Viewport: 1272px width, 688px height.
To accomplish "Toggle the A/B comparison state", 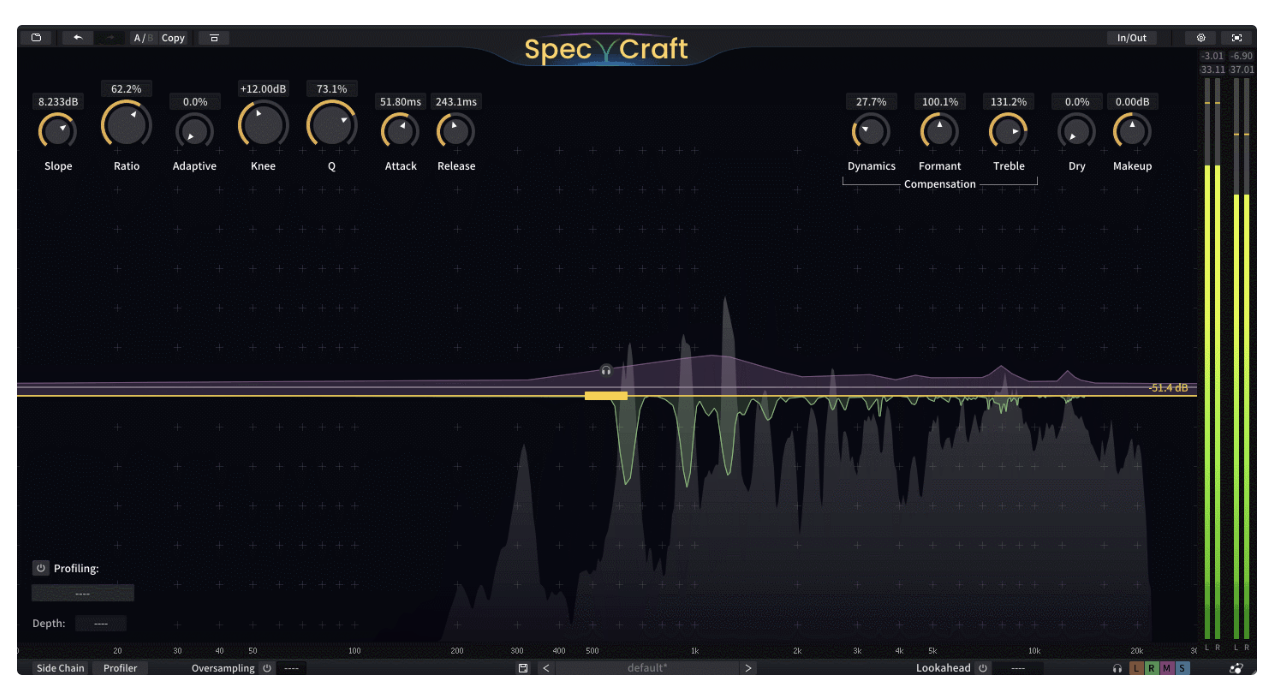I will [143, 38].
